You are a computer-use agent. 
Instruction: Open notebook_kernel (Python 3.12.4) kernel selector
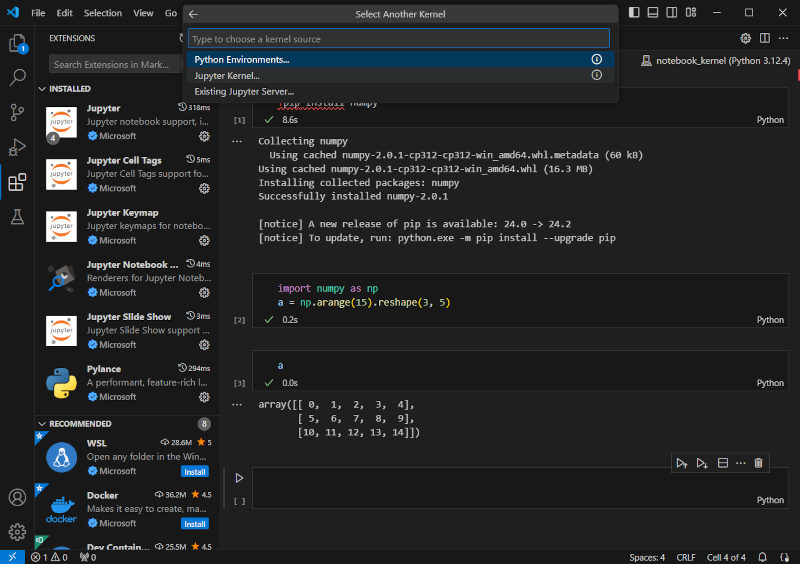[716, 61]
